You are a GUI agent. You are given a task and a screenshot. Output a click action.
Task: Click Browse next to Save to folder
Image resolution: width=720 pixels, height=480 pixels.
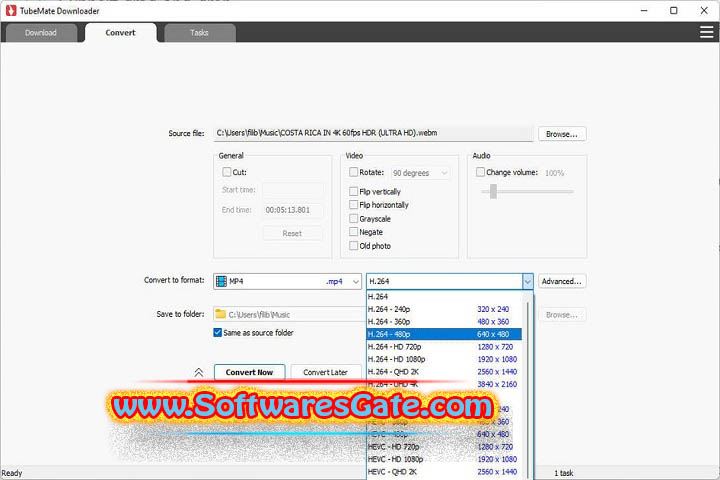[x=562, y=315]
